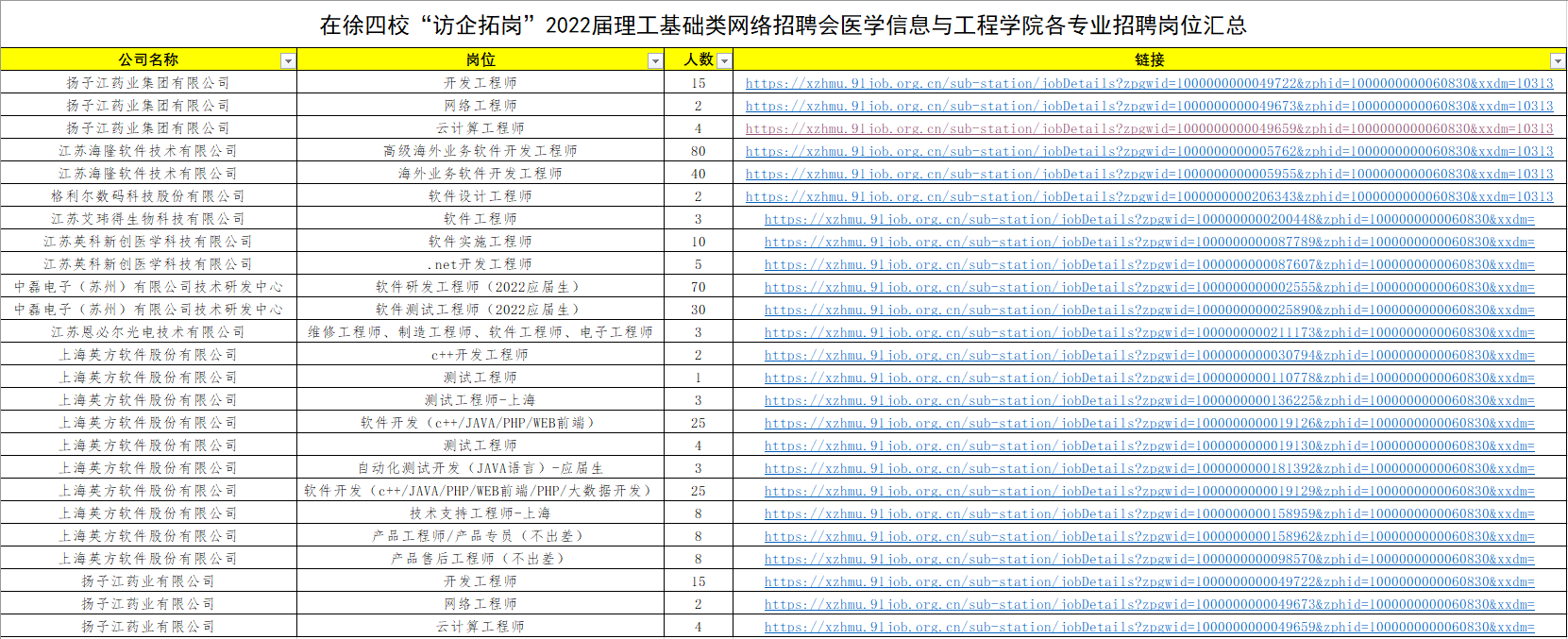Image resolution: width=1568 pixels, height=639 pixels.
Task: Open the 测试工程师-上海 job link
Action: coord(1149,400)
